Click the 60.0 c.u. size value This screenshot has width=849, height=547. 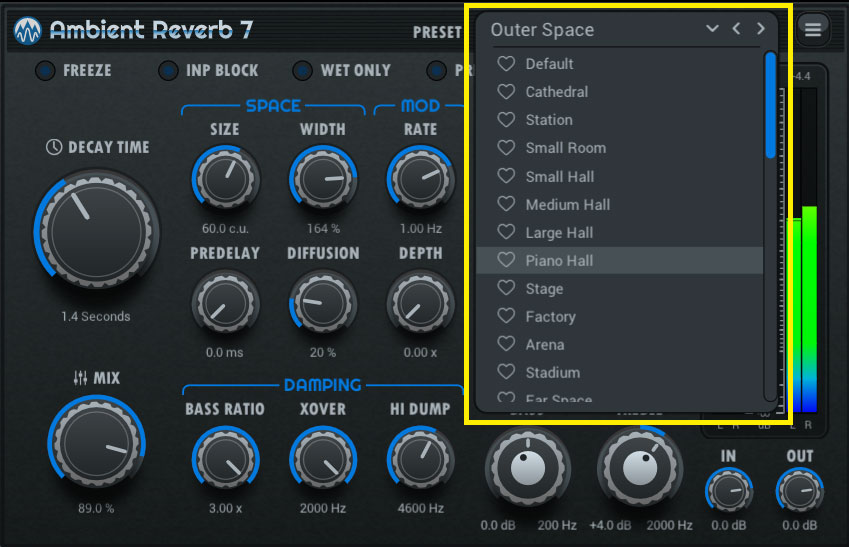tap(225, 229)
